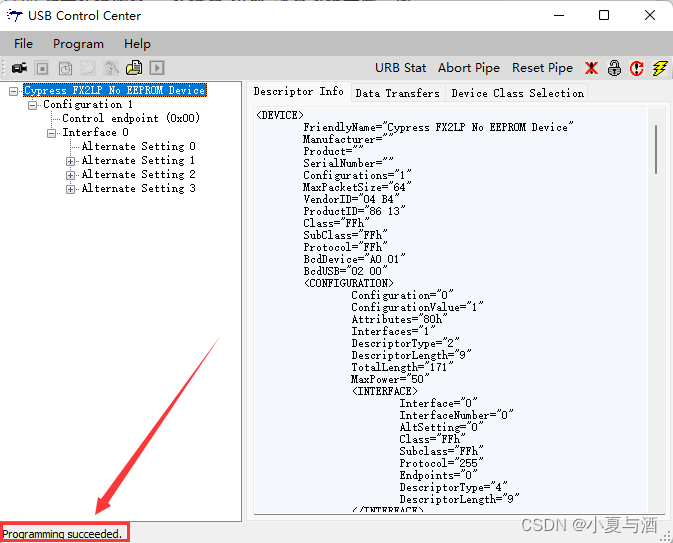Viewport: 673px width, 543px height.
Task: Click the Programming succeeded status text
Action: (63, 534)
